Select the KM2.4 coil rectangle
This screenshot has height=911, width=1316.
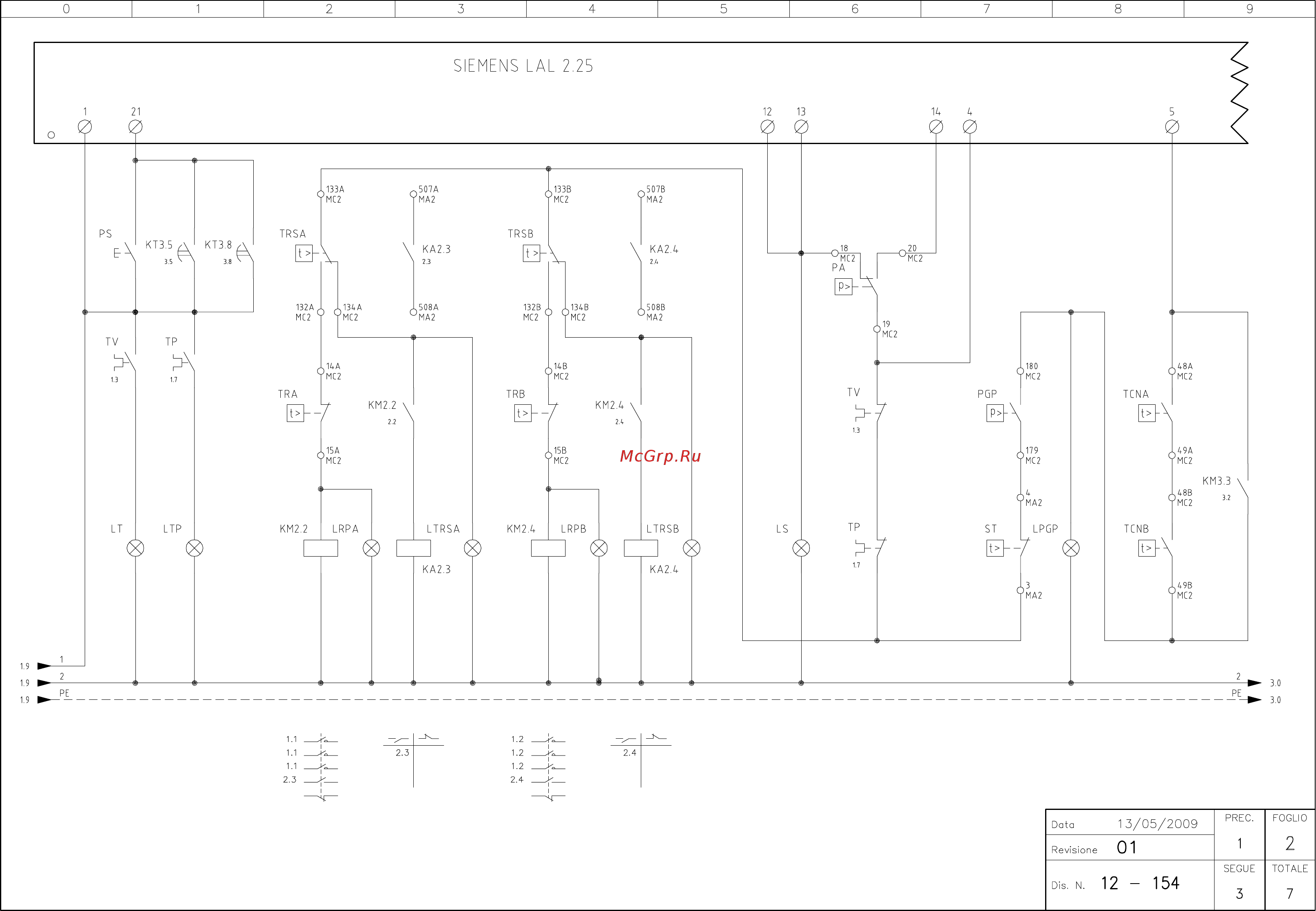(548, 548)
